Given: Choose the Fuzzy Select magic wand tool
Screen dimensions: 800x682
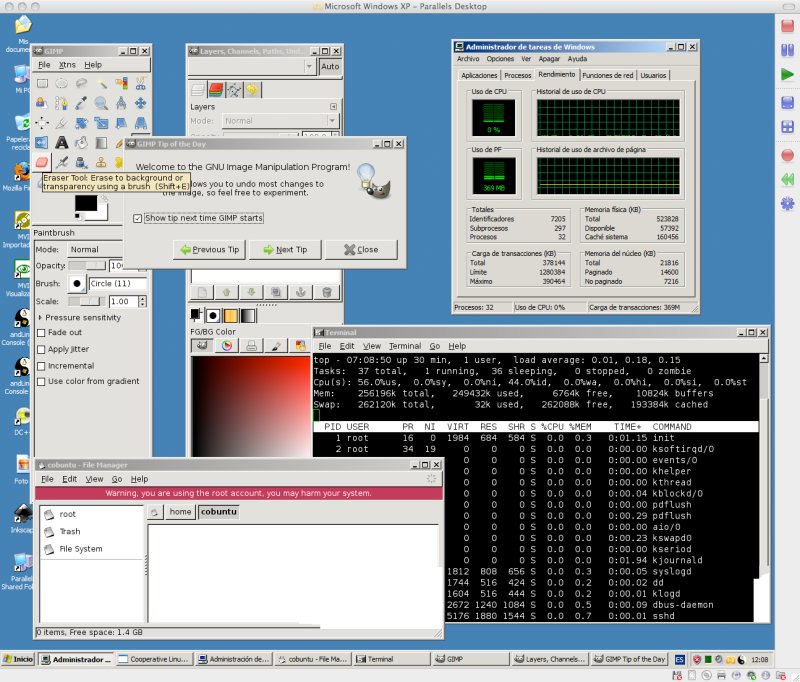Looking at the screenshot, I should 102,83.
